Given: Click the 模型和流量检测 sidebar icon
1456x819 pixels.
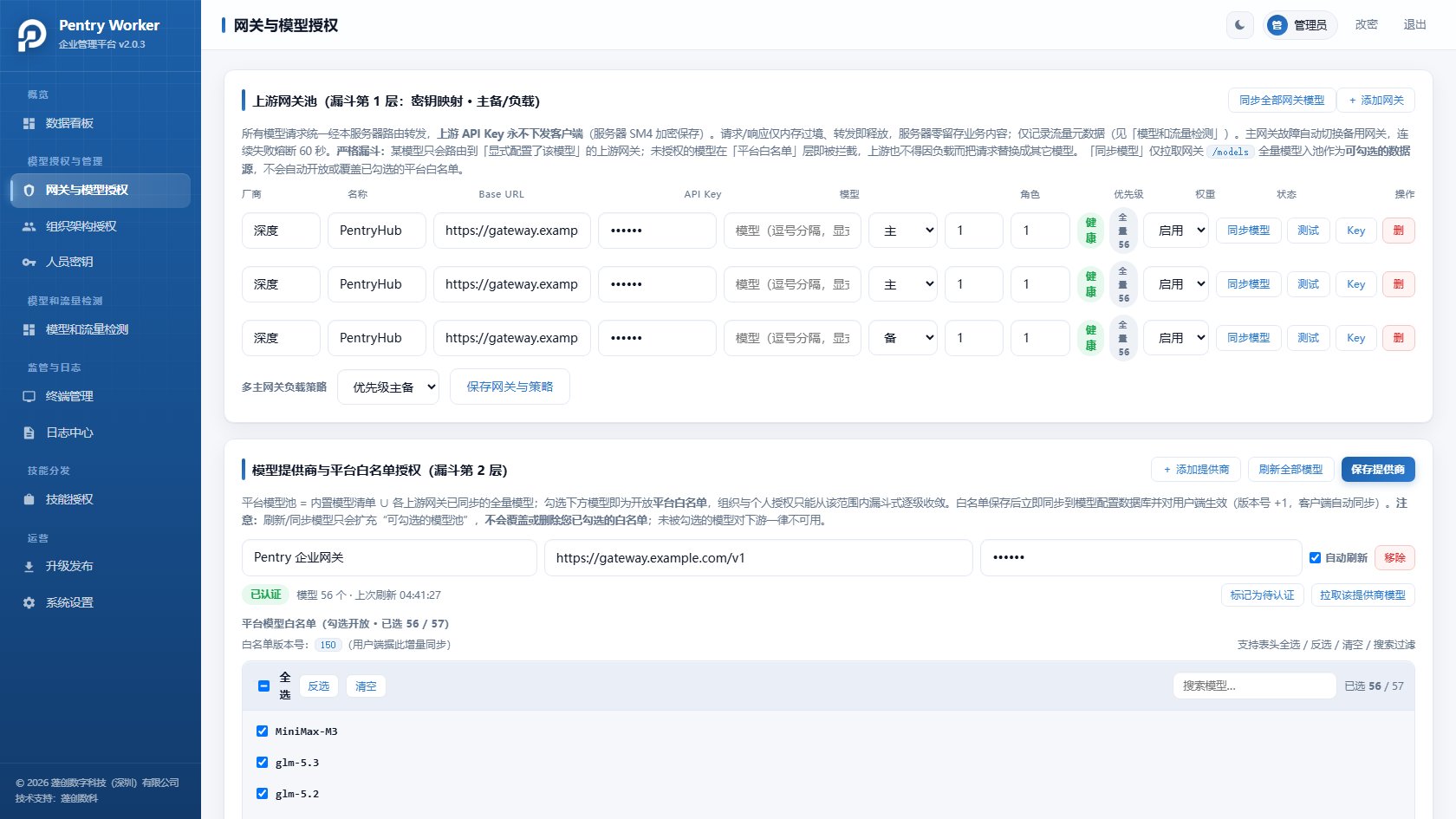Looking at the screenshot, I should pyautogui.click(x=29, y=329).
